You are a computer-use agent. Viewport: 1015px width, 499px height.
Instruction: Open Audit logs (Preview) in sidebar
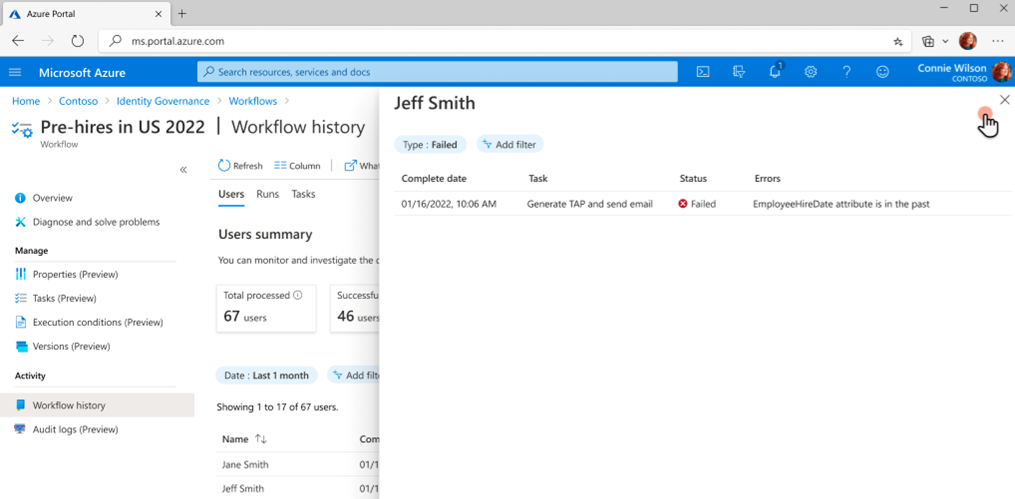pyautogui.click(x=75, y=429)
